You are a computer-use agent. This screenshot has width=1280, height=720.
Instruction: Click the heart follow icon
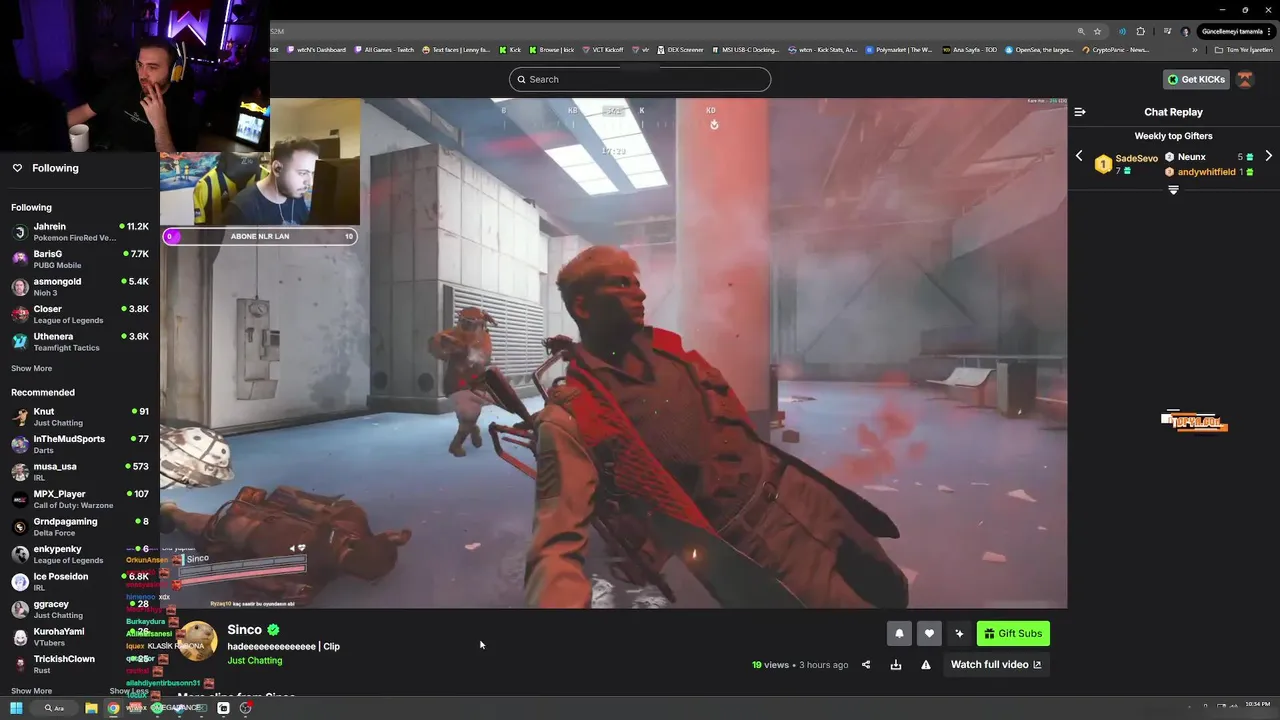click(929, 633)
